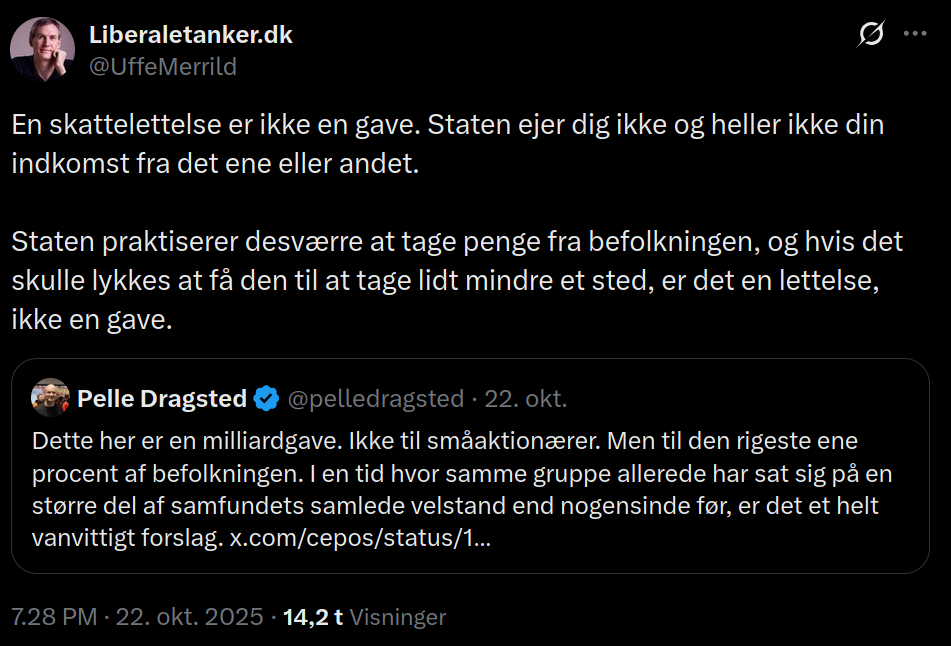Click the "7.28 PM" post time
This screenshot has width=951, height=646.
coord(52,617)
